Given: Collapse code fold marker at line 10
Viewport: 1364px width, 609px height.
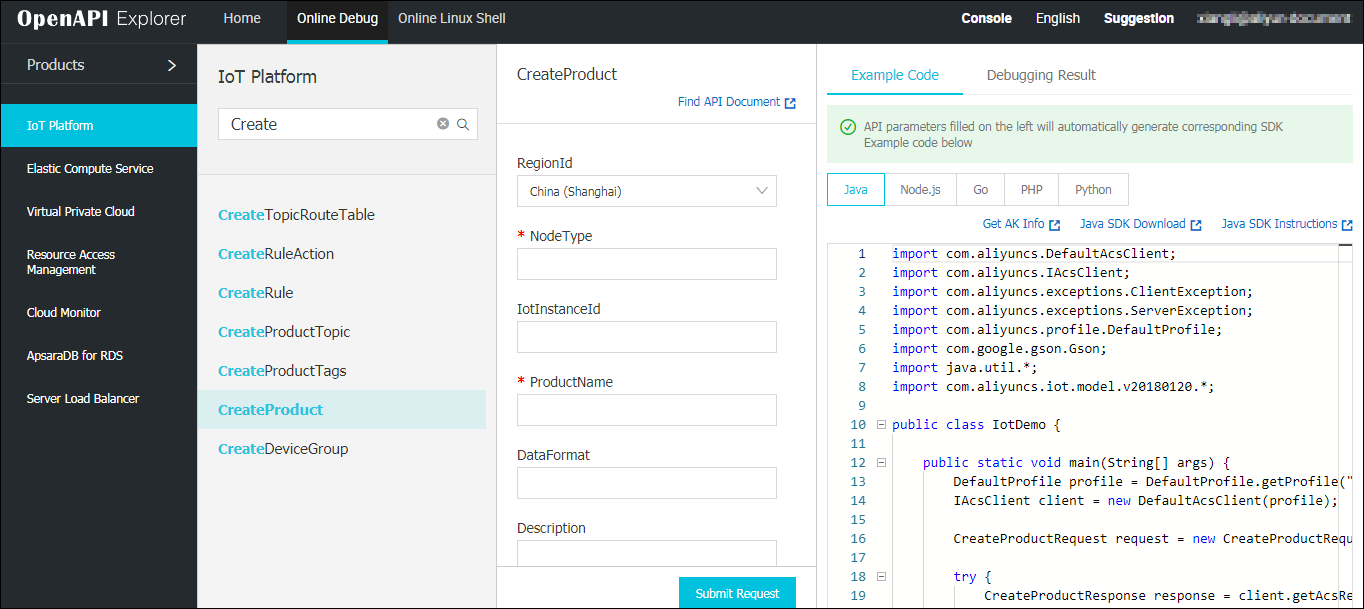Looking at the screenshot, I should click(881, 425).
